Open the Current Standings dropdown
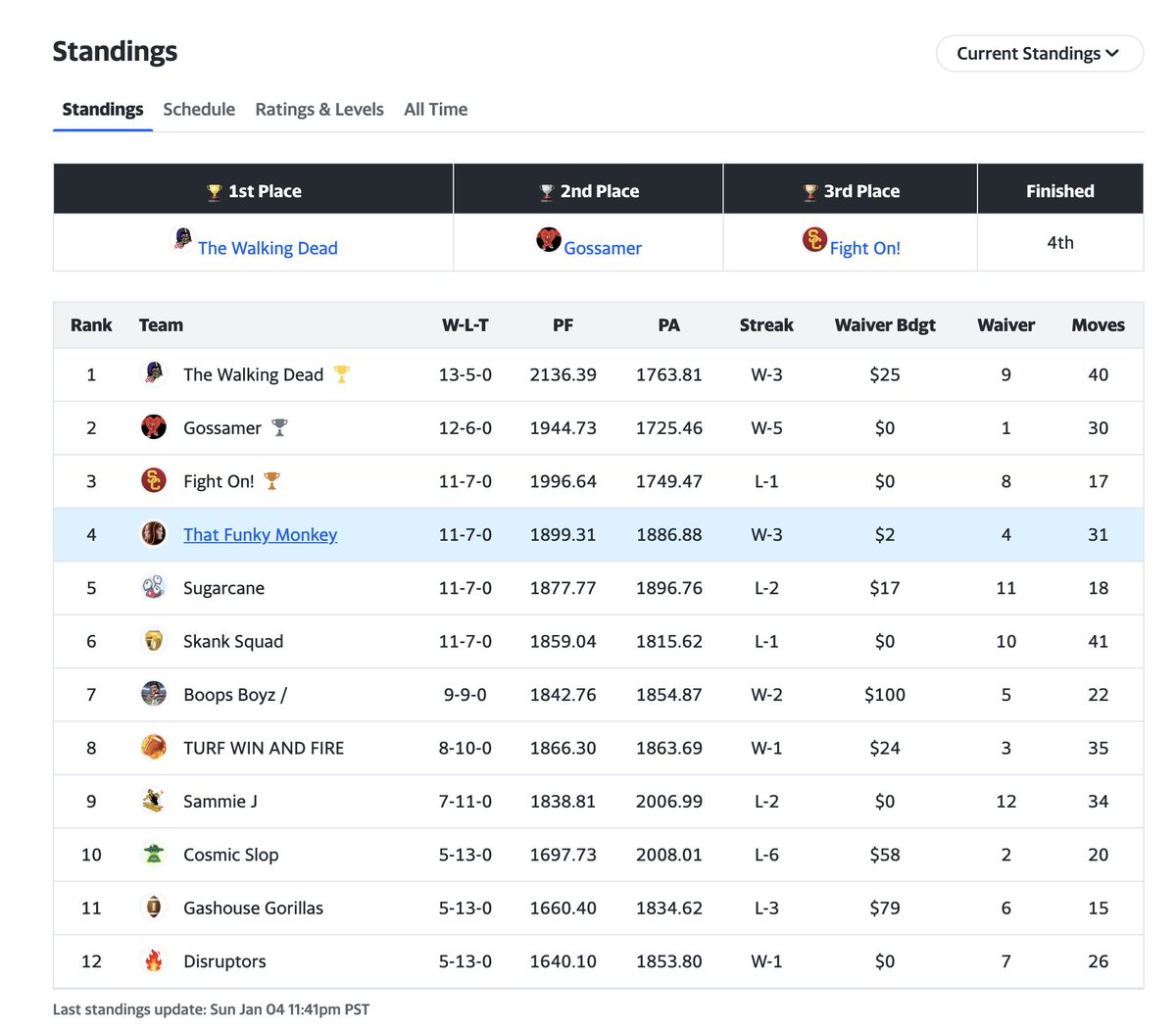Viewport: 1176px width, 1032px height. (x=1040, y=53)
